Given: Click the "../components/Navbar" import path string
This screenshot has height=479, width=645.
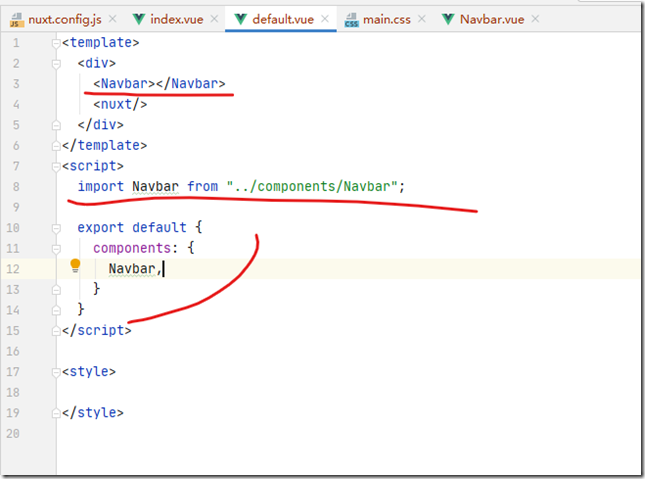Looking at the screenshot, I should (312, 186).
